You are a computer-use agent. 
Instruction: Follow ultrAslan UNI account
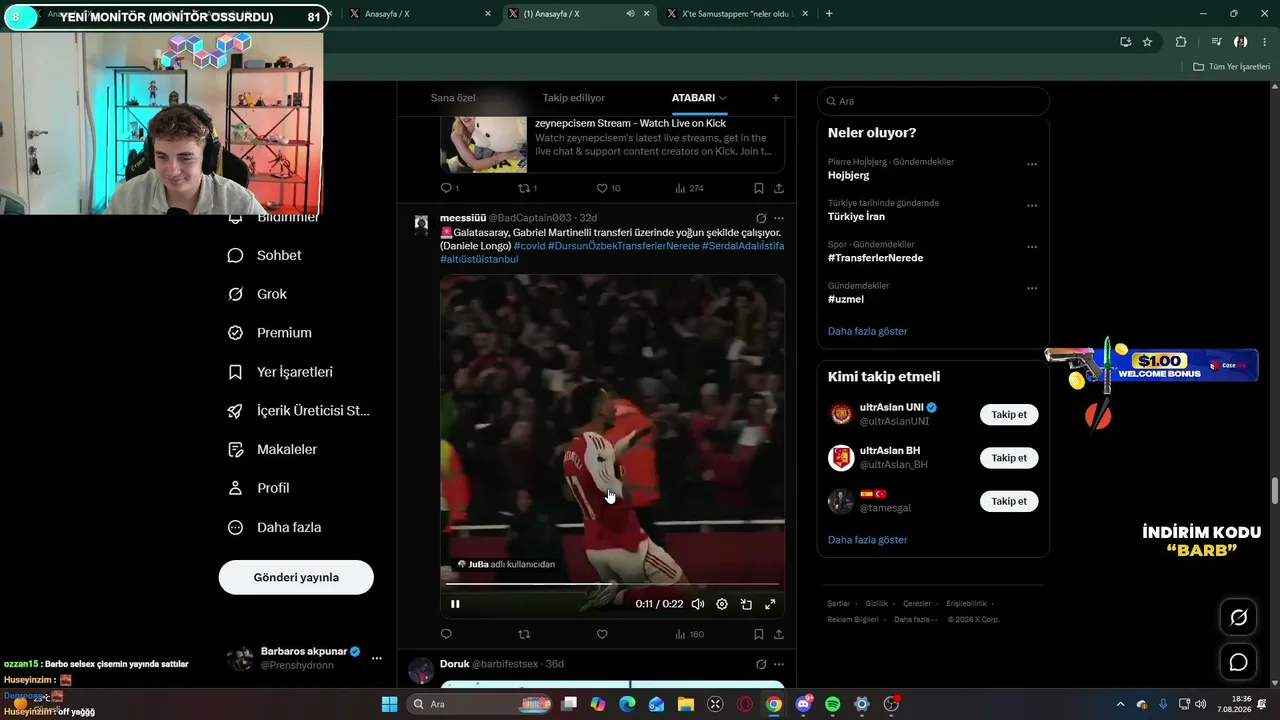1009,414
